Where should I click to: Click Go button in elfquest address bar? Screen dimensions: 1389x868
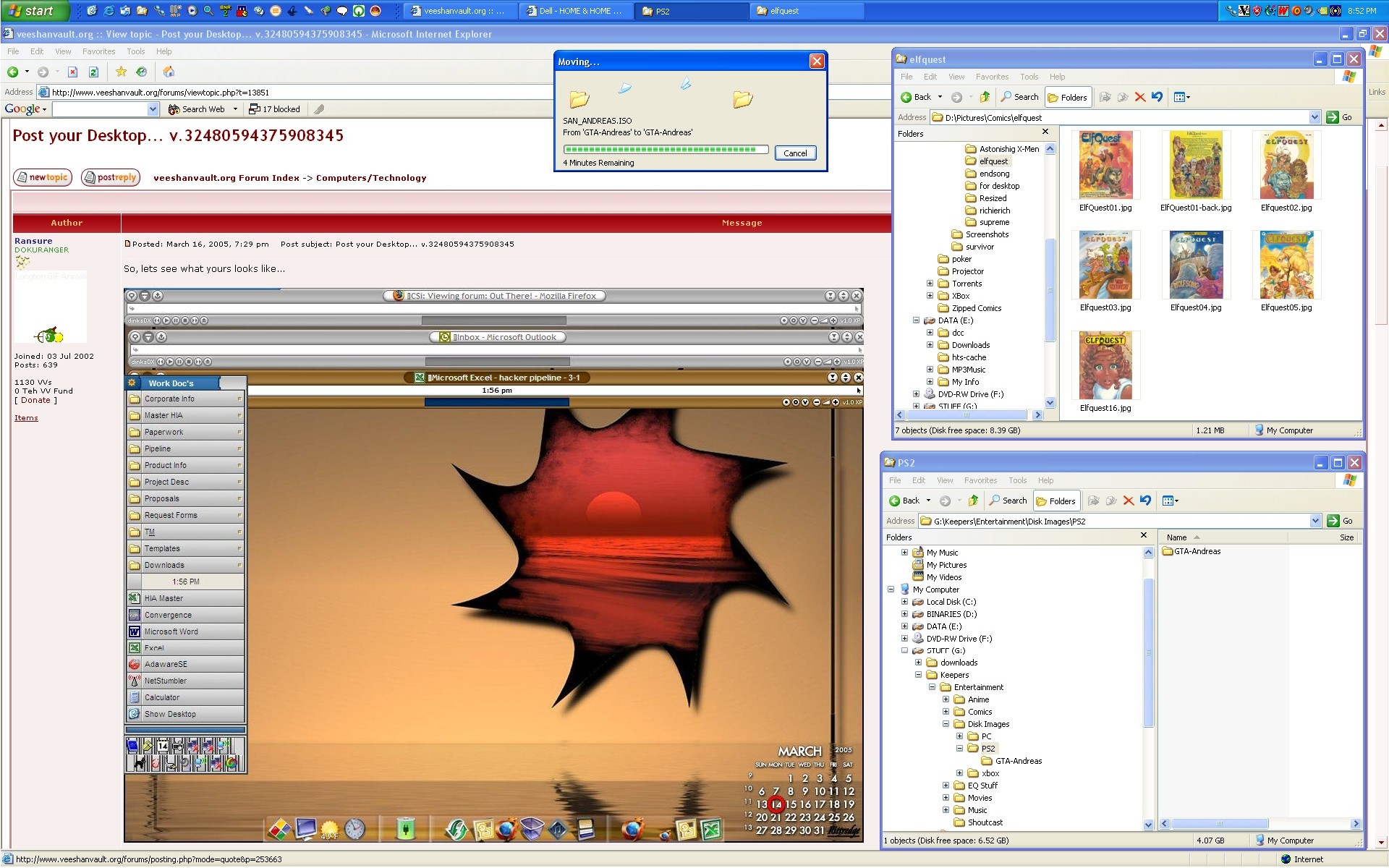(x=1339, y=117)
